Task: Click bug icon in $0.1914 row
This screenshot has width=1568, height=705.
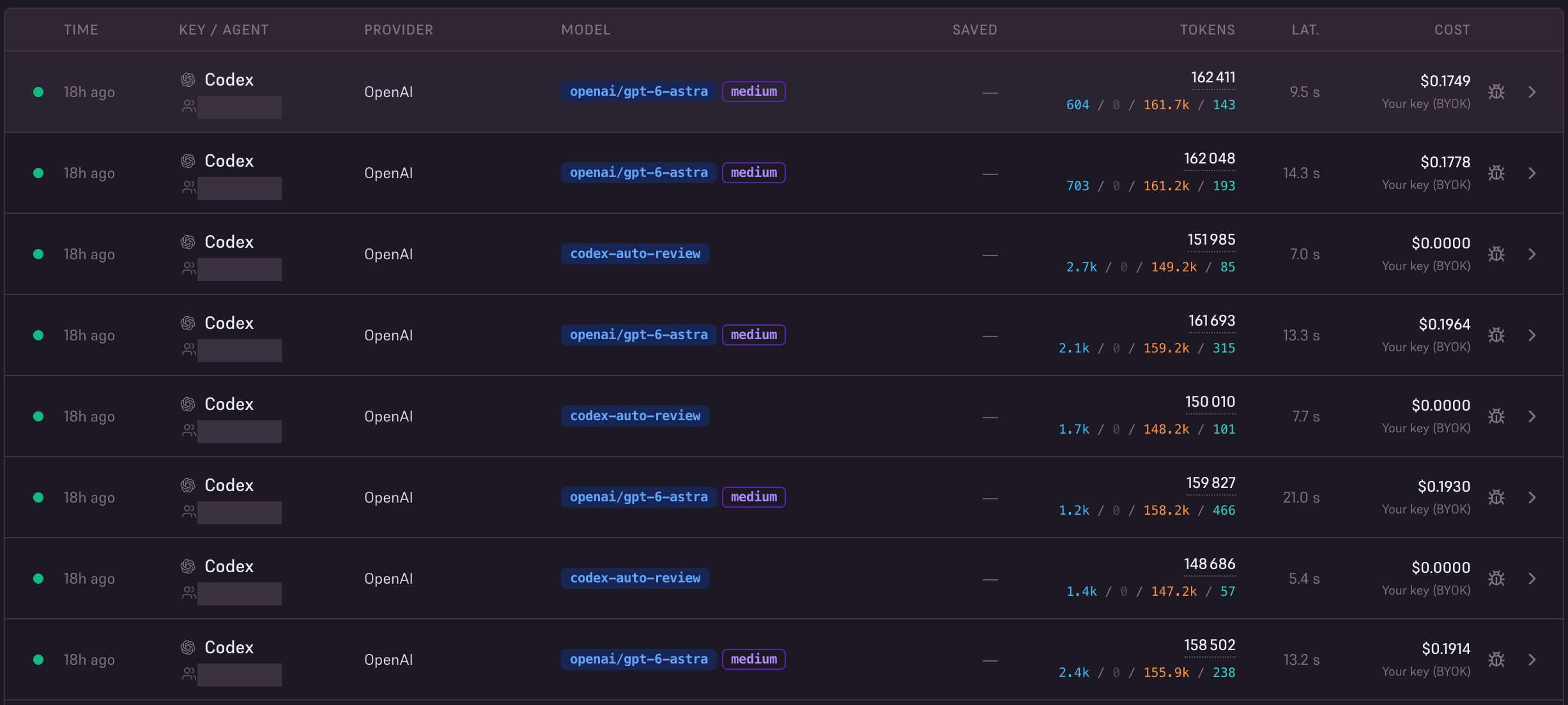Action: click(x=1496, y=660)
